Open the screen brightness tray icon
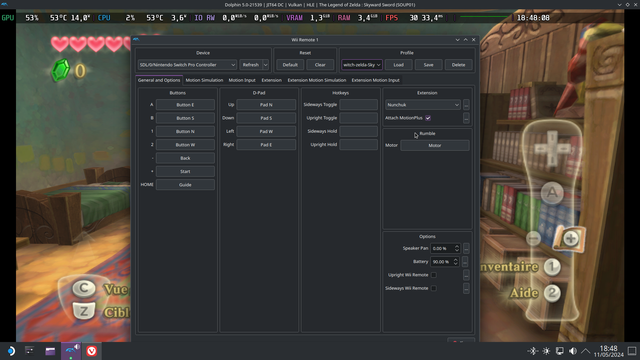The image size is (640, 360). tap(546, 351)
